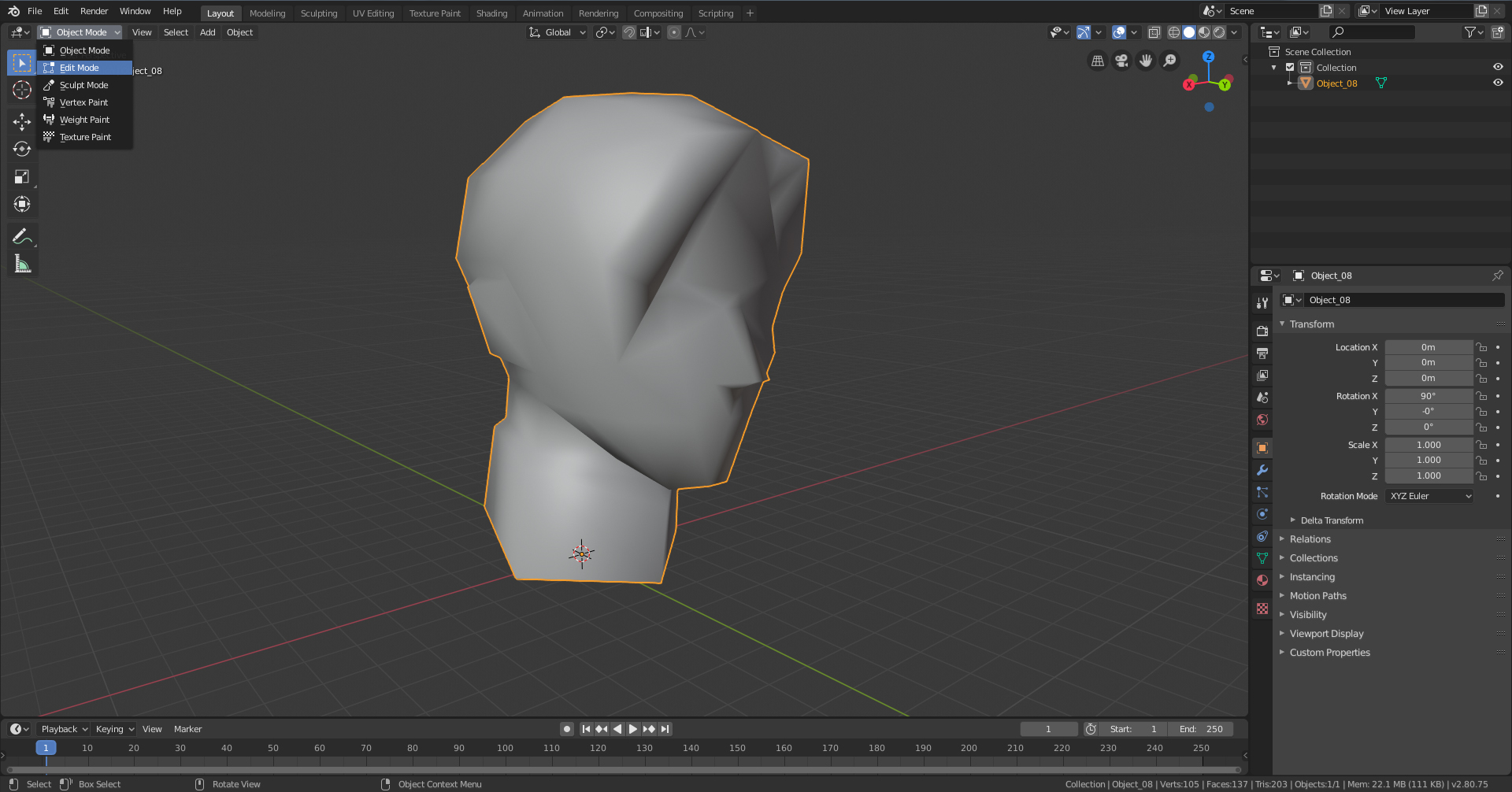This screenshot has height=792, width=1512.
Task: Open the Output properties tab
Action: pos(1262,353)
